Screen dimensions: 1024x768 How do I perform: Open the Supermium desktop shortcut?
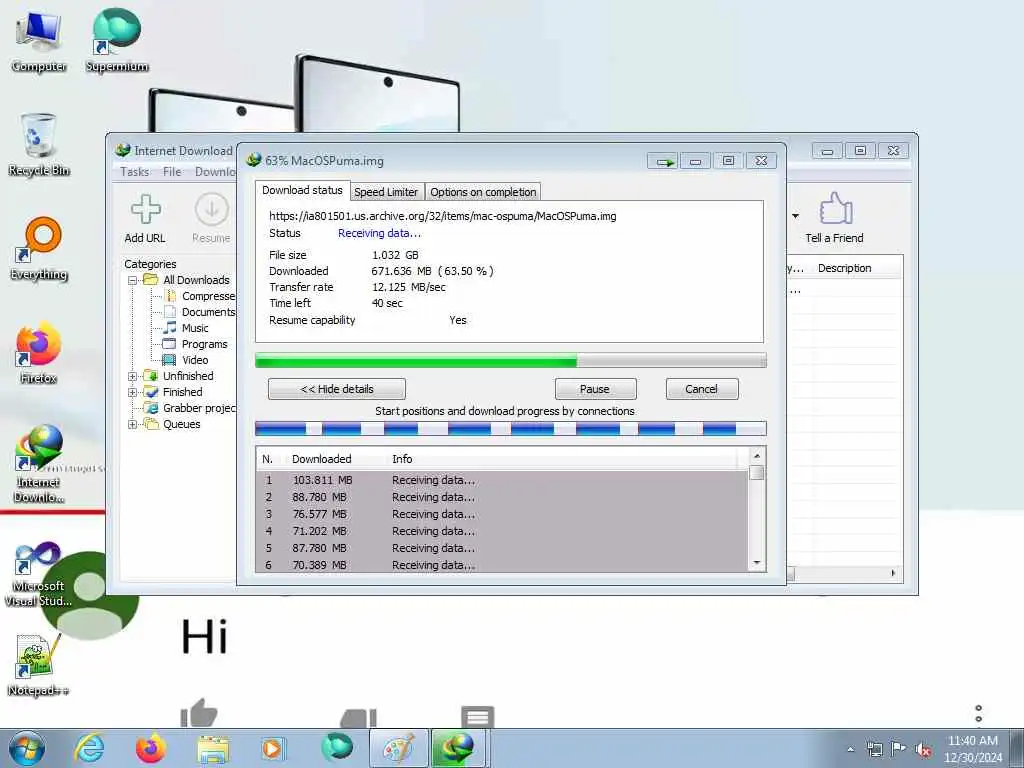(117, 41)
